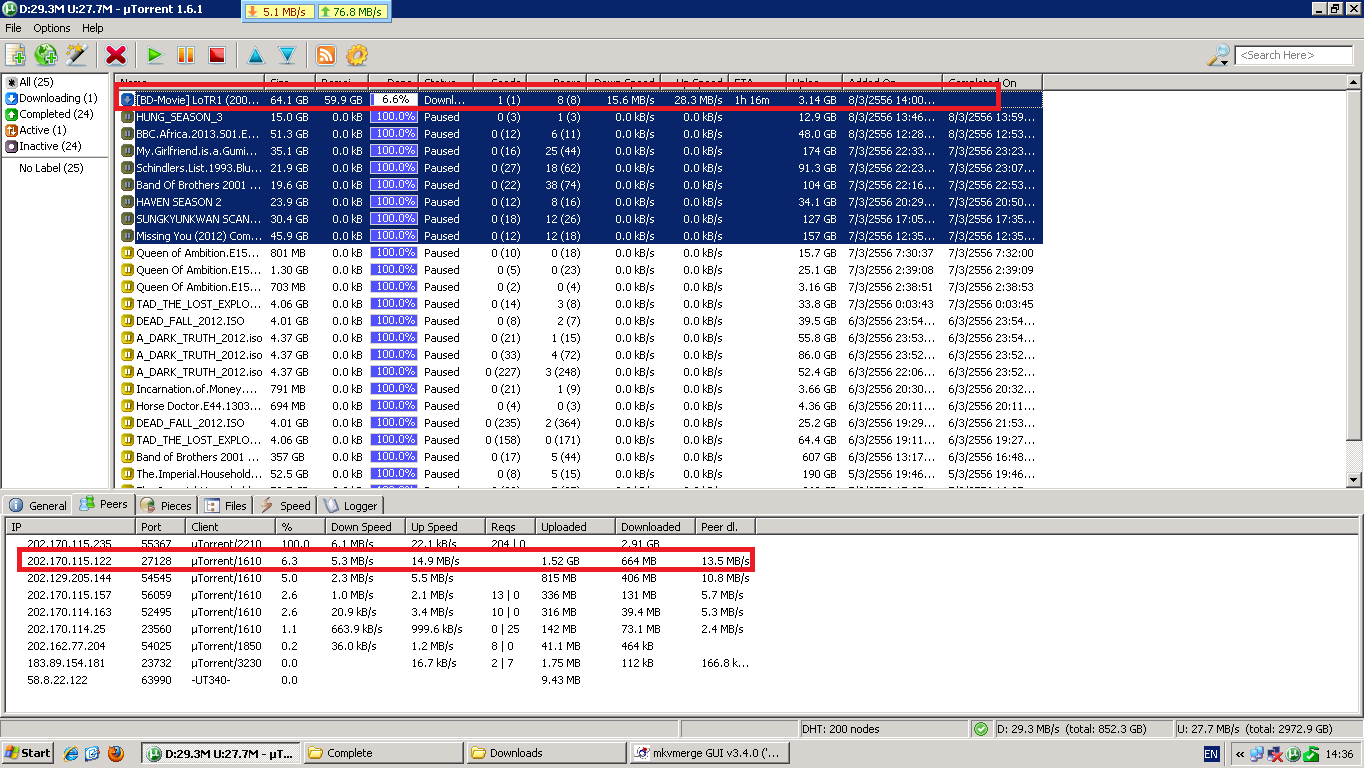Open the RSS Downloader icon
The image size is (1364, 768).
point(326,55)
